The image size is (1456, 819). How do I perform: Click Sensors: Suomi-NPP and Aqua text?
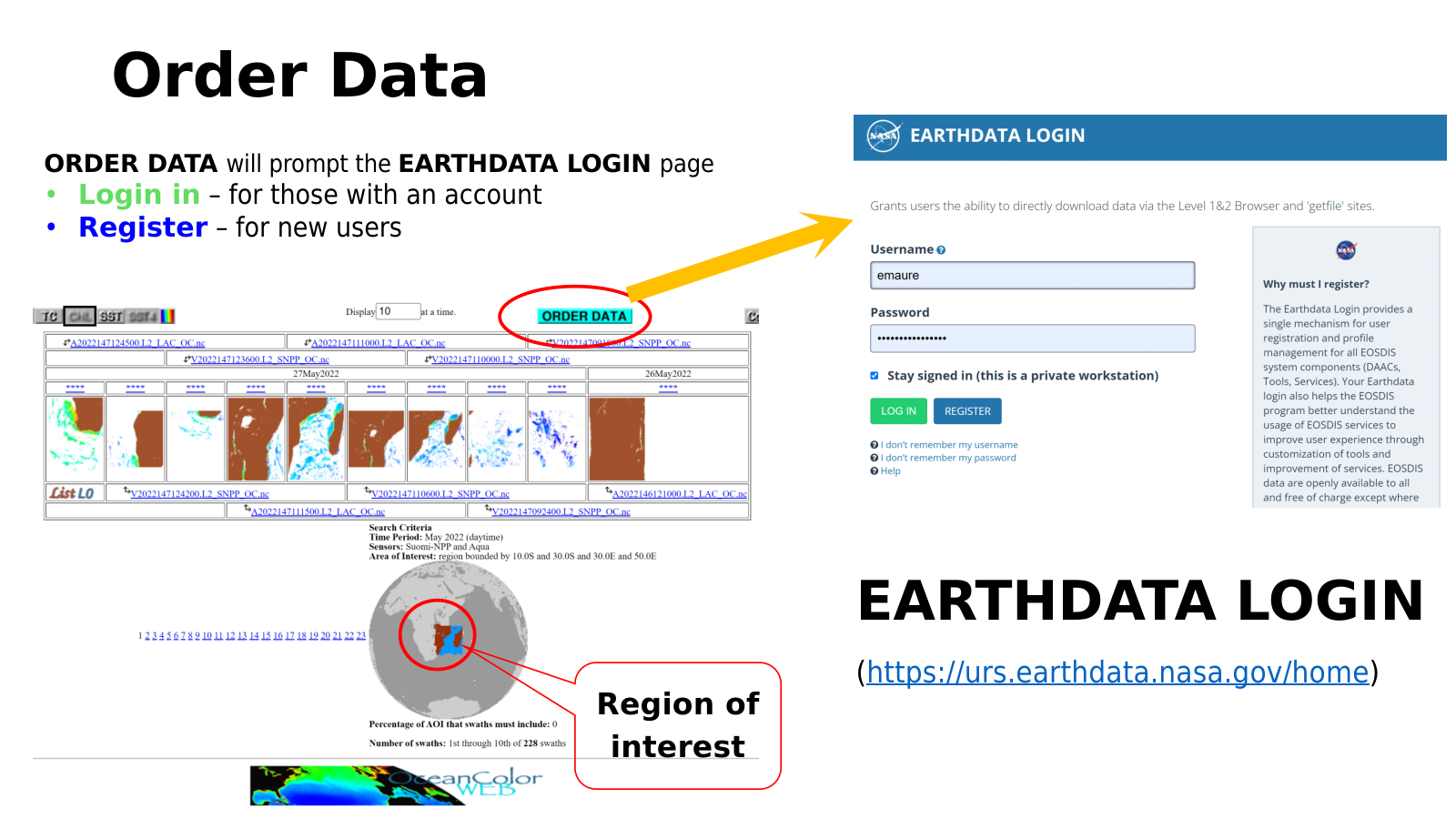(430, 547)
